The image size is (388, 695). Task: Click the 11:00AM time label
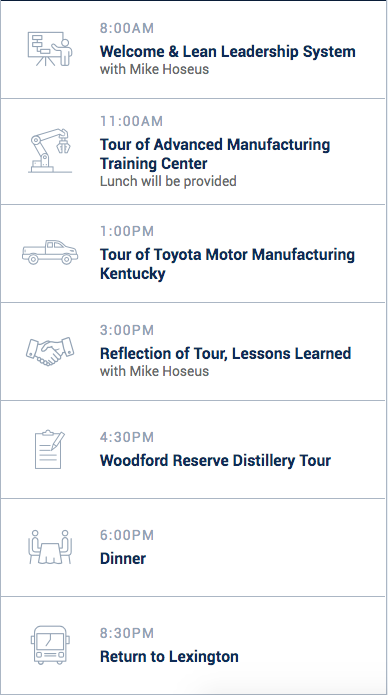tap(132, 121)
